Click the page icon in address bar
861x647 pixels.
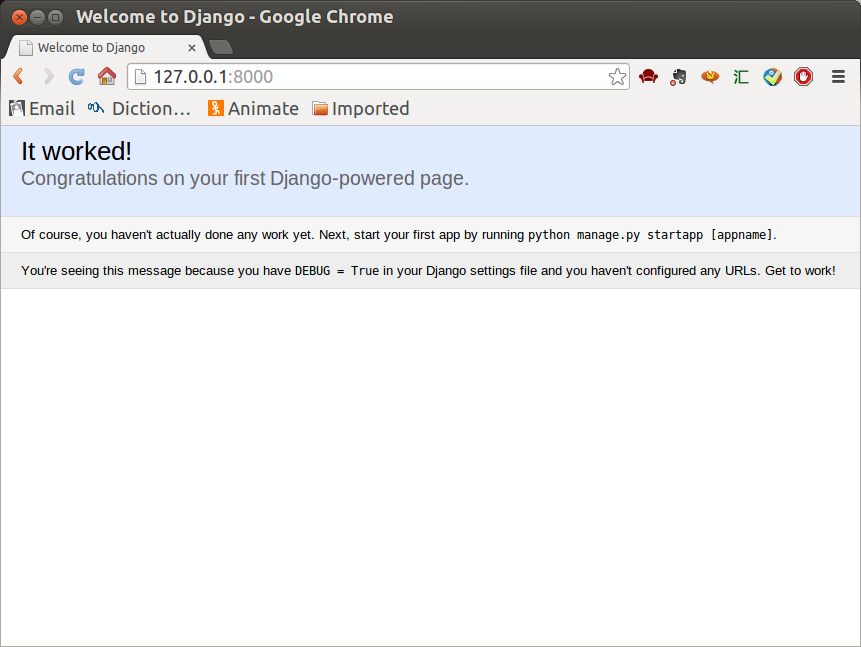click(x=141, y=77)
